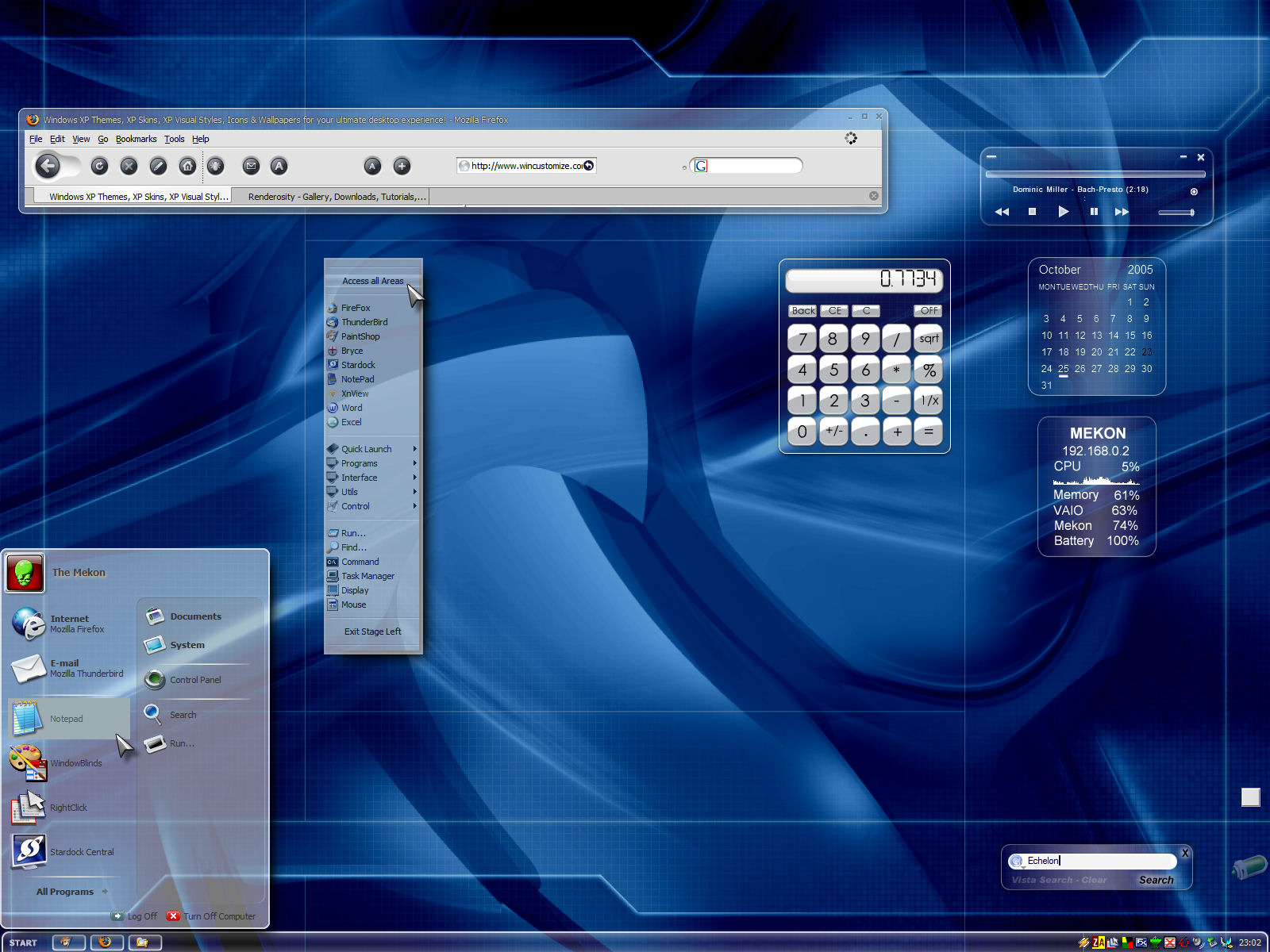Click the bug icon in Firefox toolbar

point(216,166)
